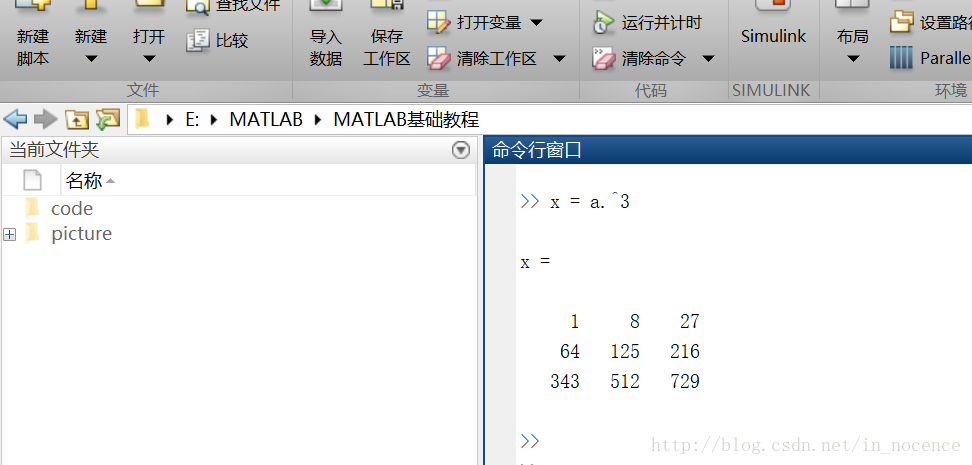This screenshot has width=972, height=465.
Task: Click the Current Folder (当前文件夹) panel title
Action: (x=54, y=149)
